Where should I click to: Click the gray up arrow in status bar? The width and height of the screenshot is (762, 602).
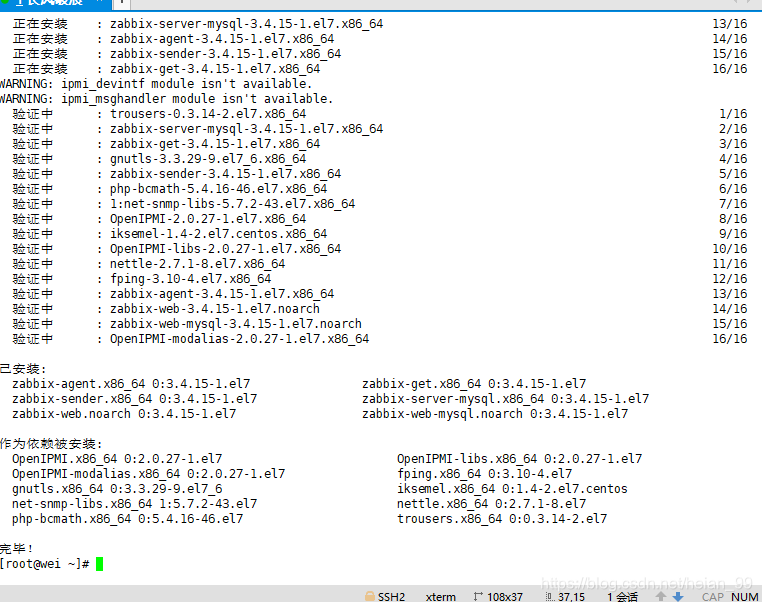pyautogui.click(x=660, y=596)
